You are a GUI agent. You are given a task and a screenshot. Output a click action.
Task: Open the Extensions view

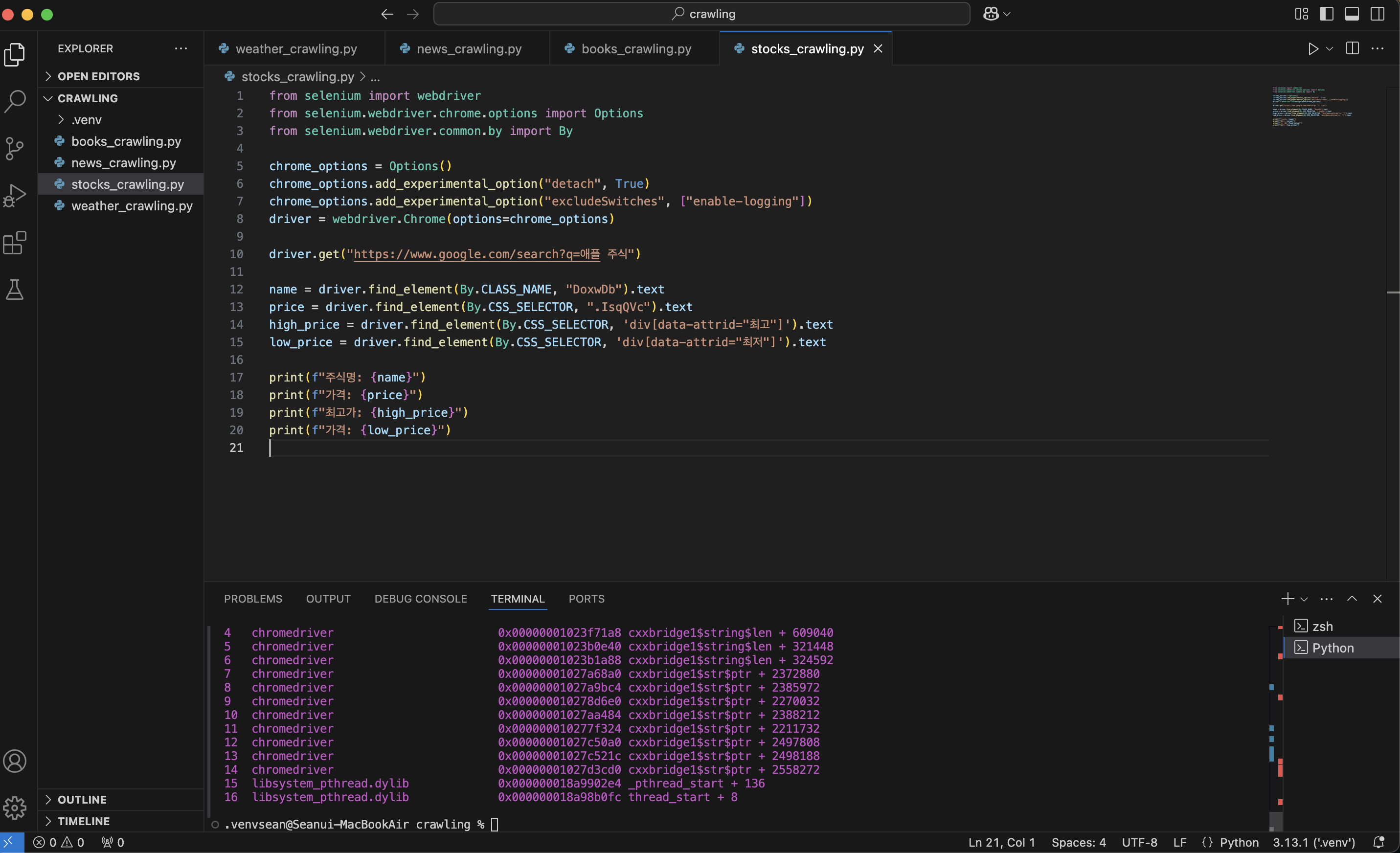coord(15,243)
